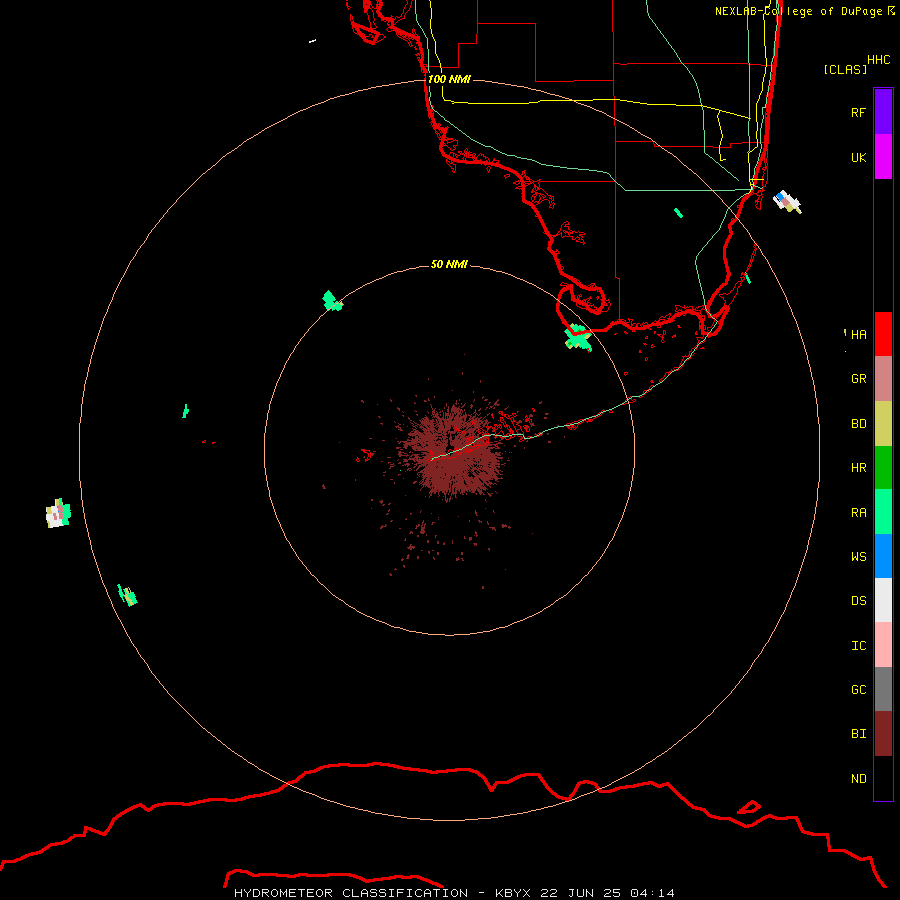The image size is (900, 900).
Task: Click the HA red legend swatch
Action: 883,334
